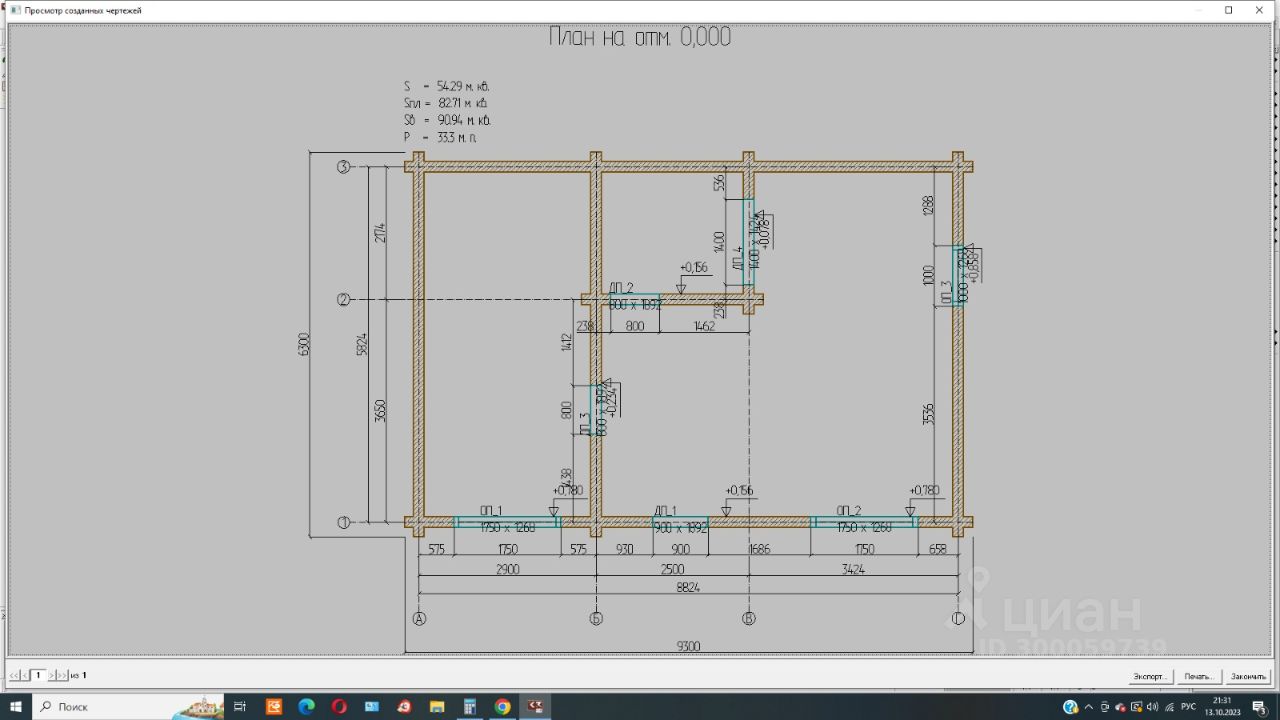Launch Microsoft Edge from the taskbar

306,707
